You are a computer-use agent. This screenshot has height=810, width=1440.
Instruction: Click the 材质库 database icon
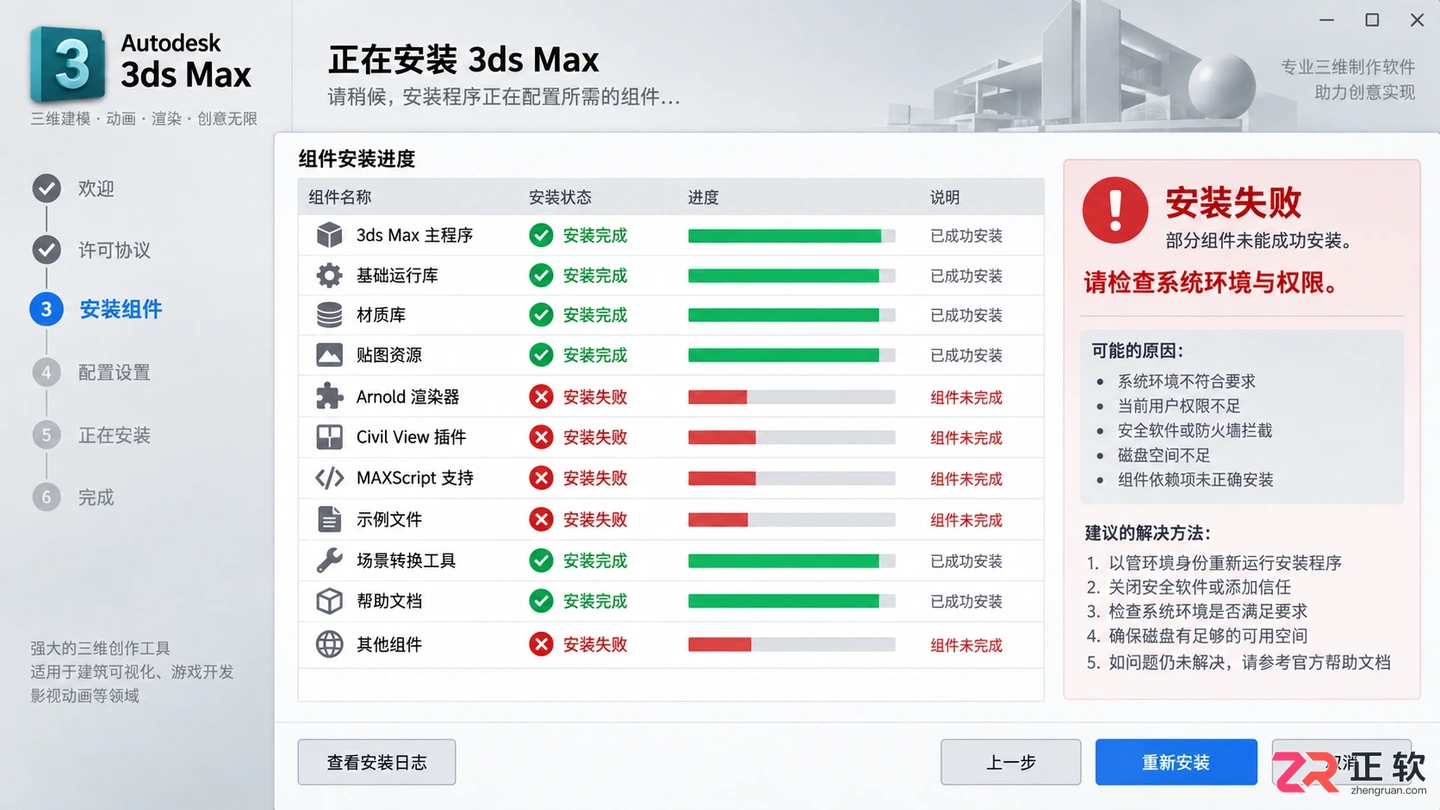point(329,315)
